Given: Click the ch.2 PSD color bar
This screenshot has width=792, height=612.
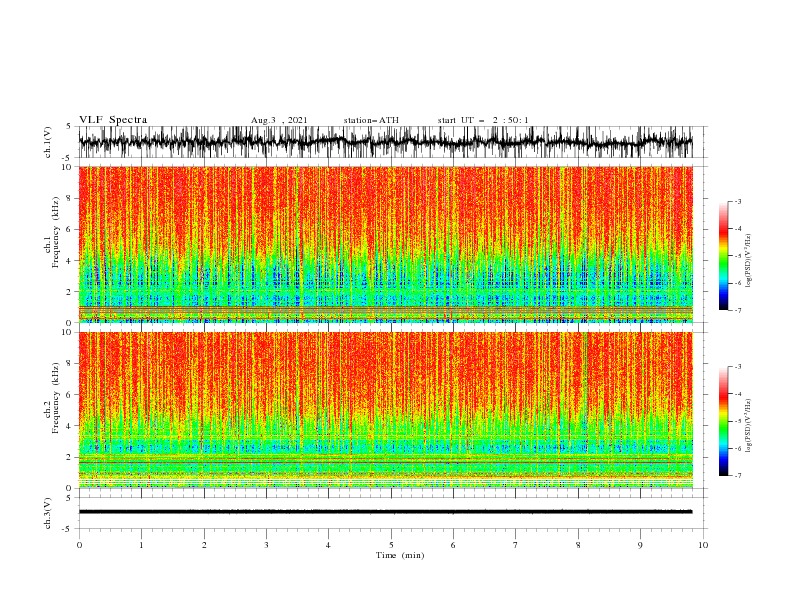Looking at the screenshot, I should point(723,421).
